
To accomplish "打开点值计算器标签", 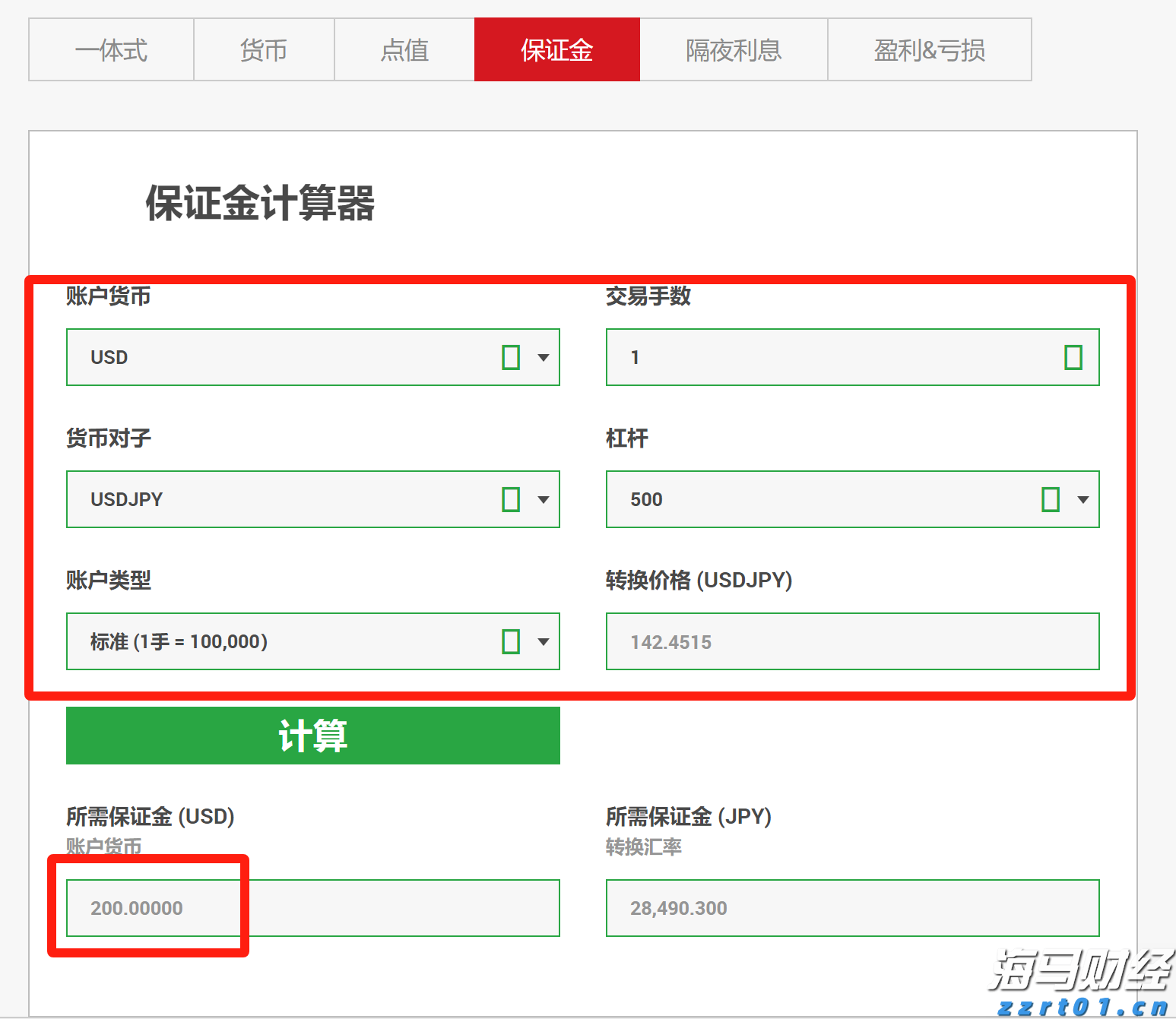I will (x=404, y=49).
